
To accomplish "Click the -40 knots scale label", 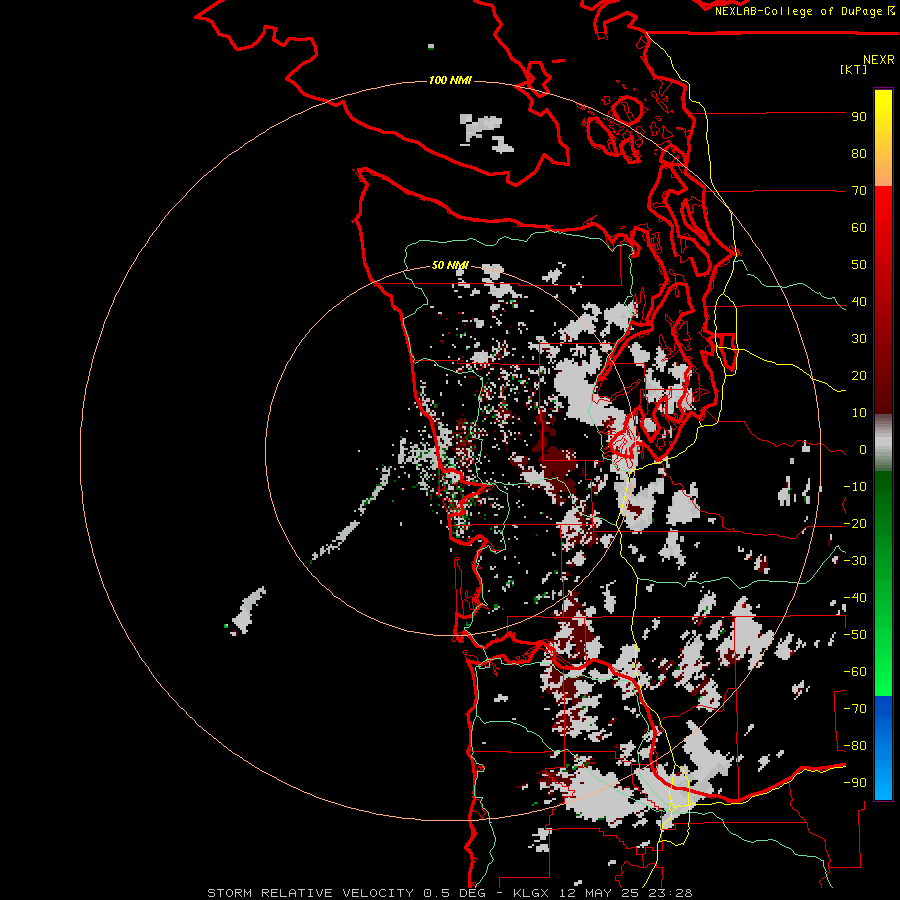I will [x=855, y=598].
